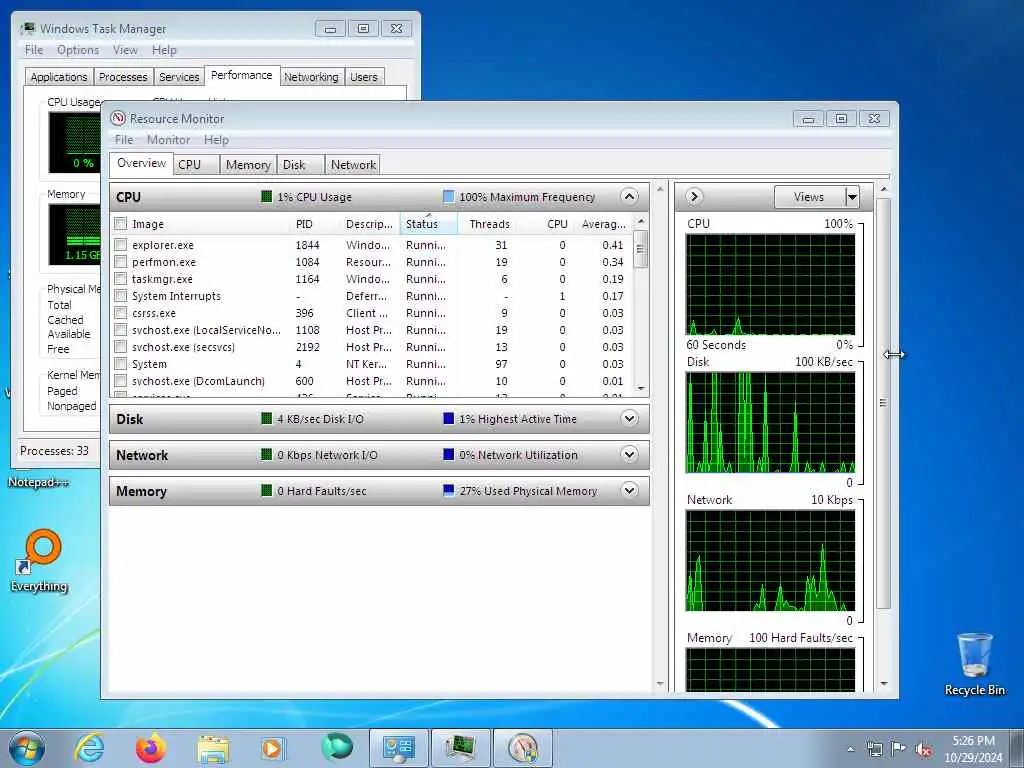Open Resource Monitor Help menu
Viewport: 1024px width, 768px height.
tap(216, 140)
